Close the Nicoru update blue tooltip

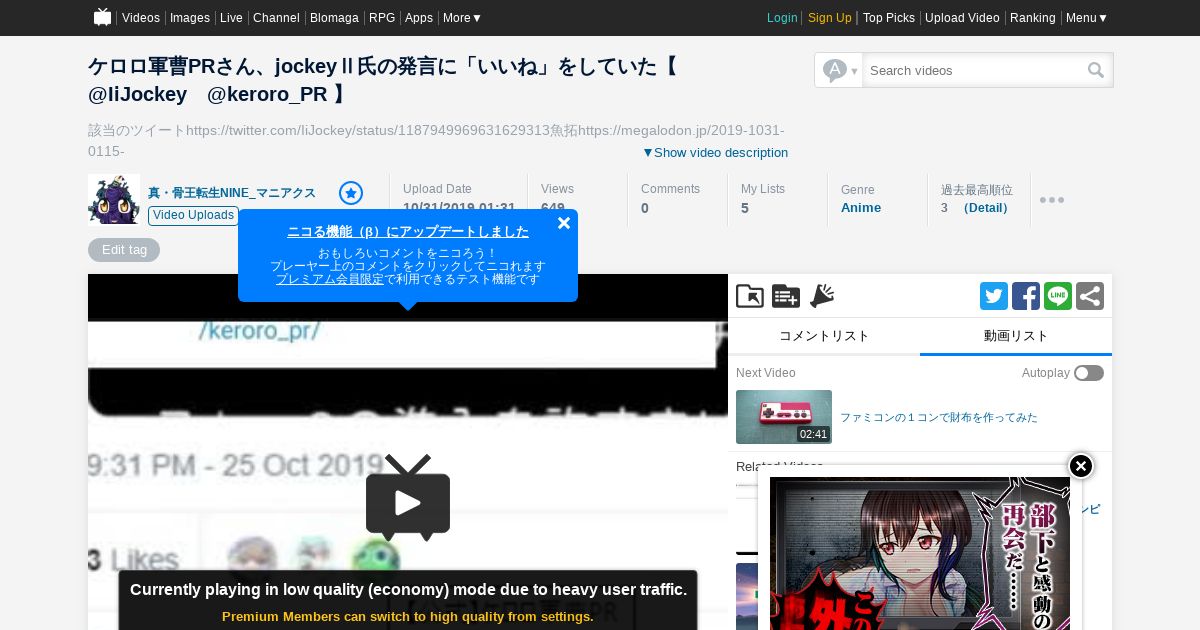tap(564, 223)
